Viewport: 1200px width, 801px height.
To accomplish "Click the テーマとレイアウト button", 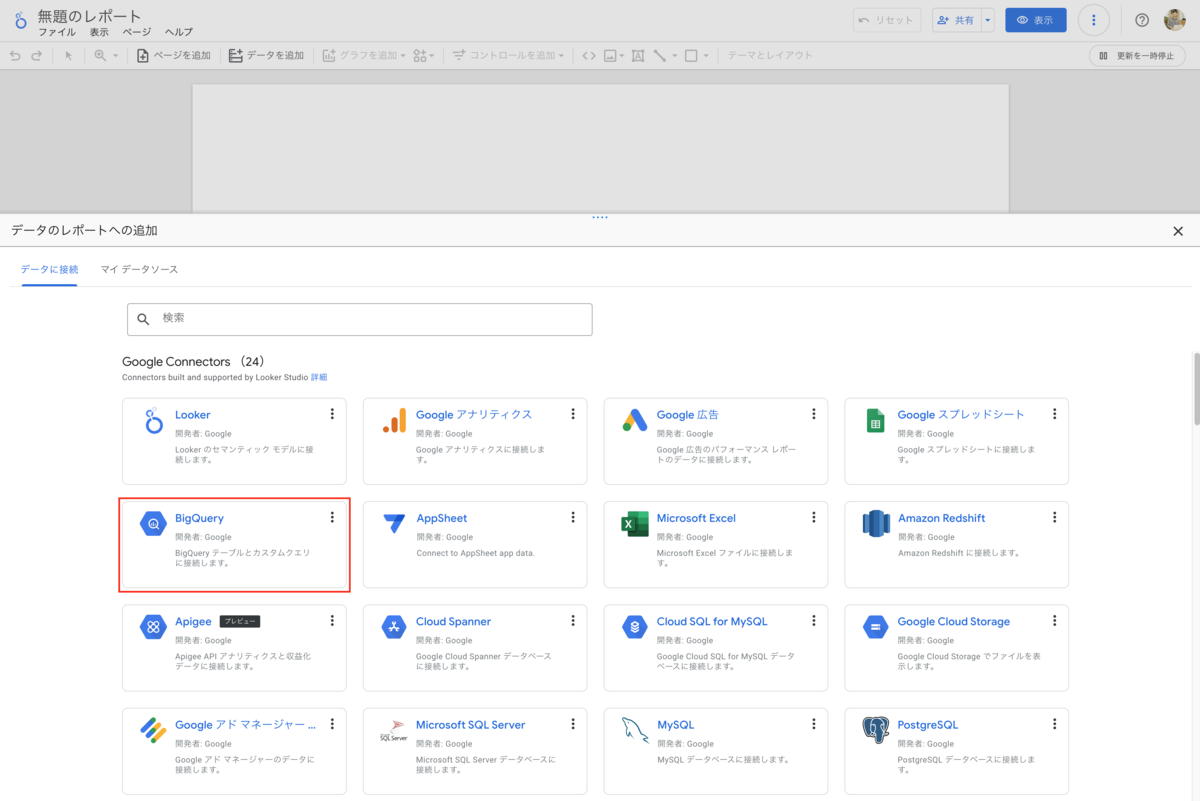I will (x=770, y=56).
